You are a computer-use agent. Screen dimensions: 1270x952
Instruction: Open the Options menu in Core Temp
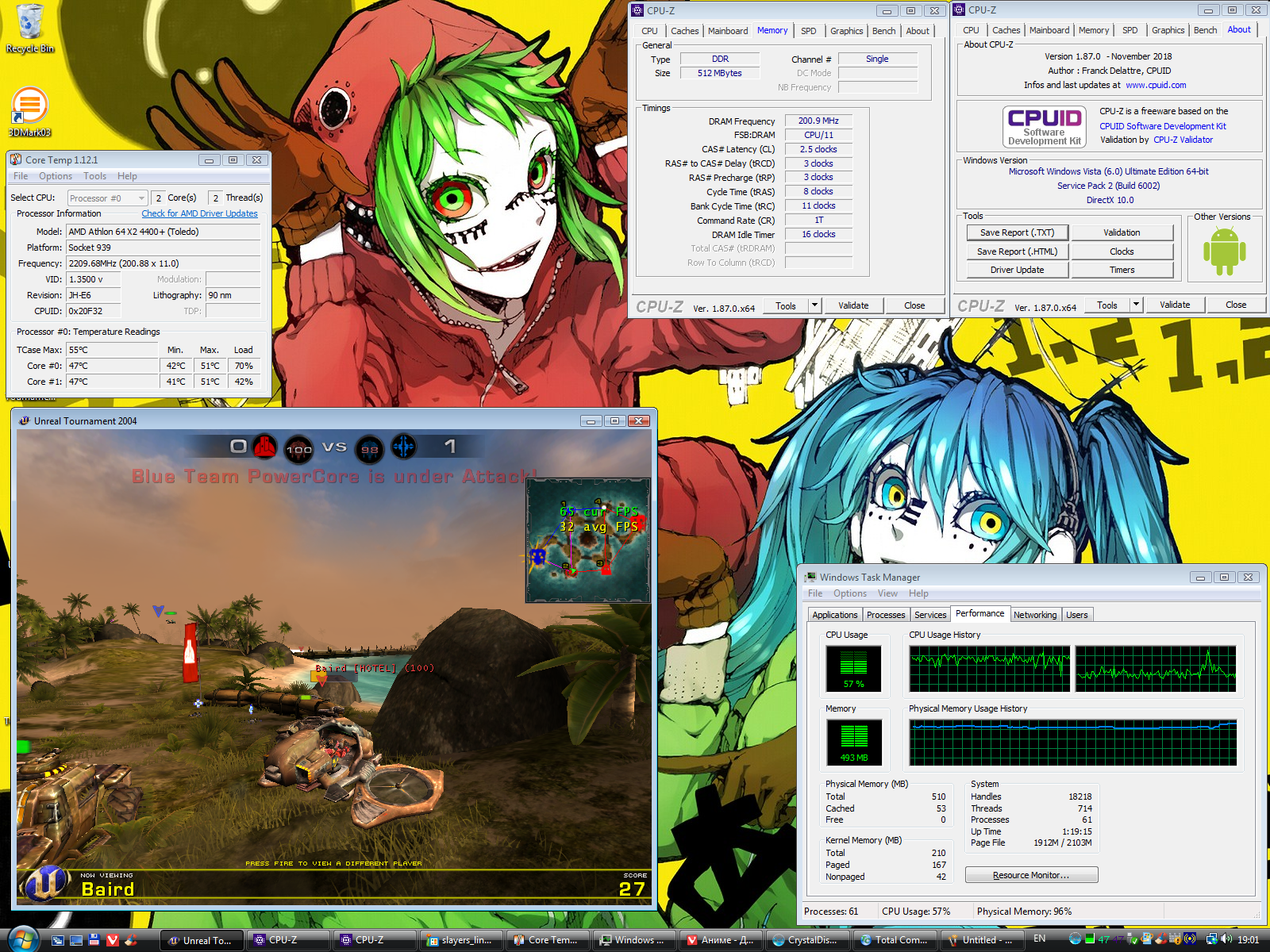tap(56, 176)
